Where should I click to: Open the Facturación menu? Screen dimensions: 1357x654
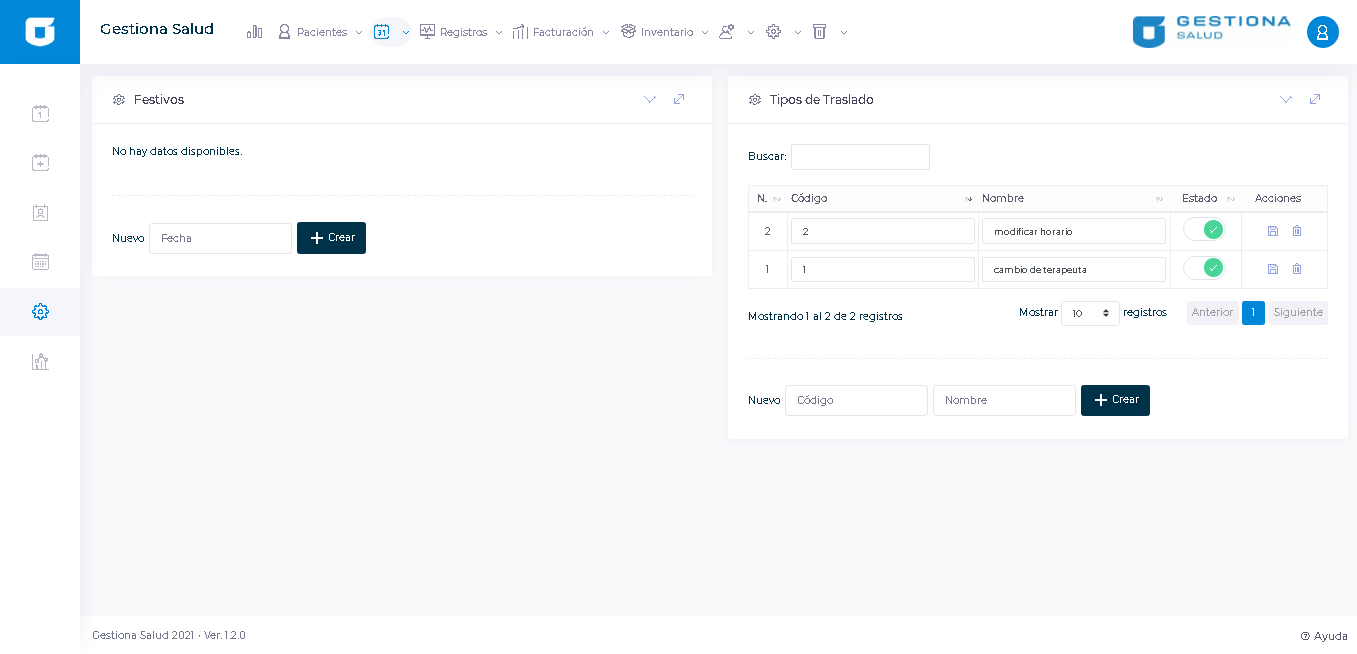562,32
